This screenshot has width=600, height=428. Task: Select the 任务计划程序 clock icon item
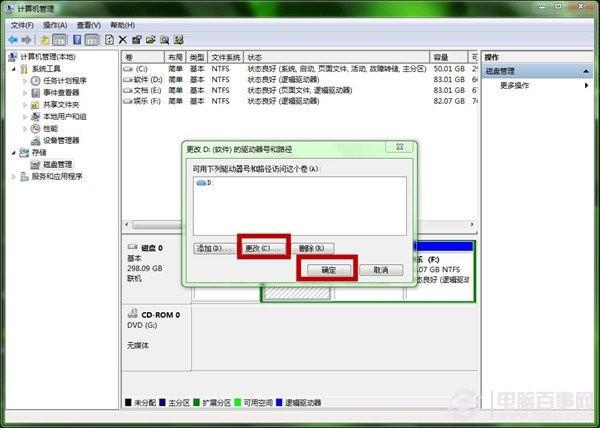[64, 81]
